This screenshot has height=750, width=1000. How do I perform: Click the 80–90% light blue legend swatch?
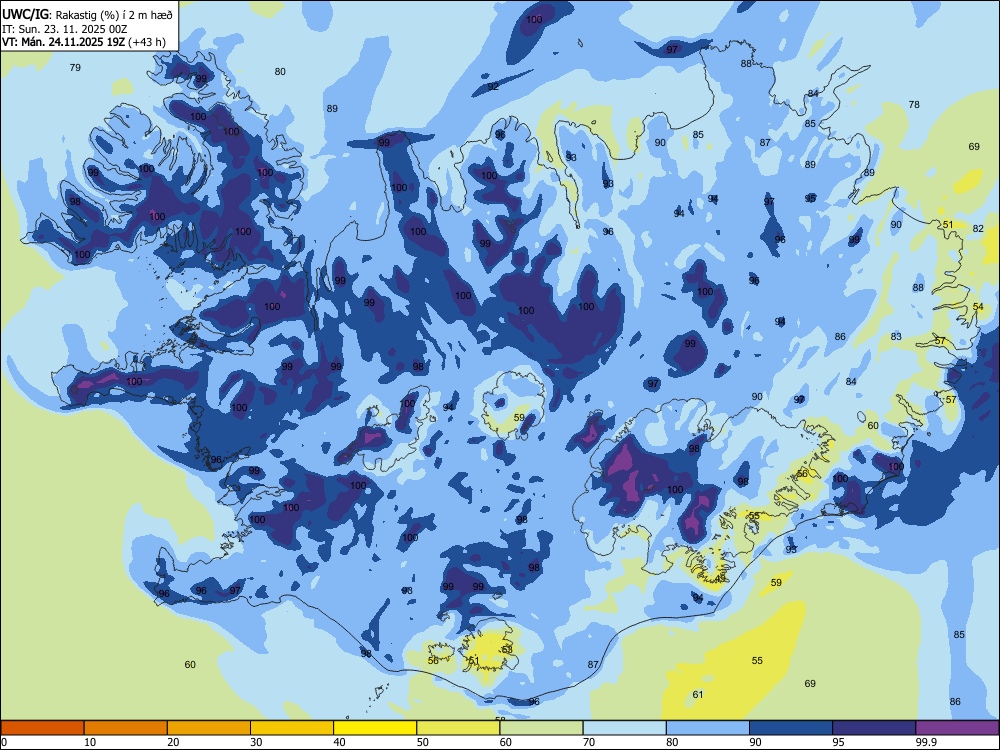(x=708, y=728)
